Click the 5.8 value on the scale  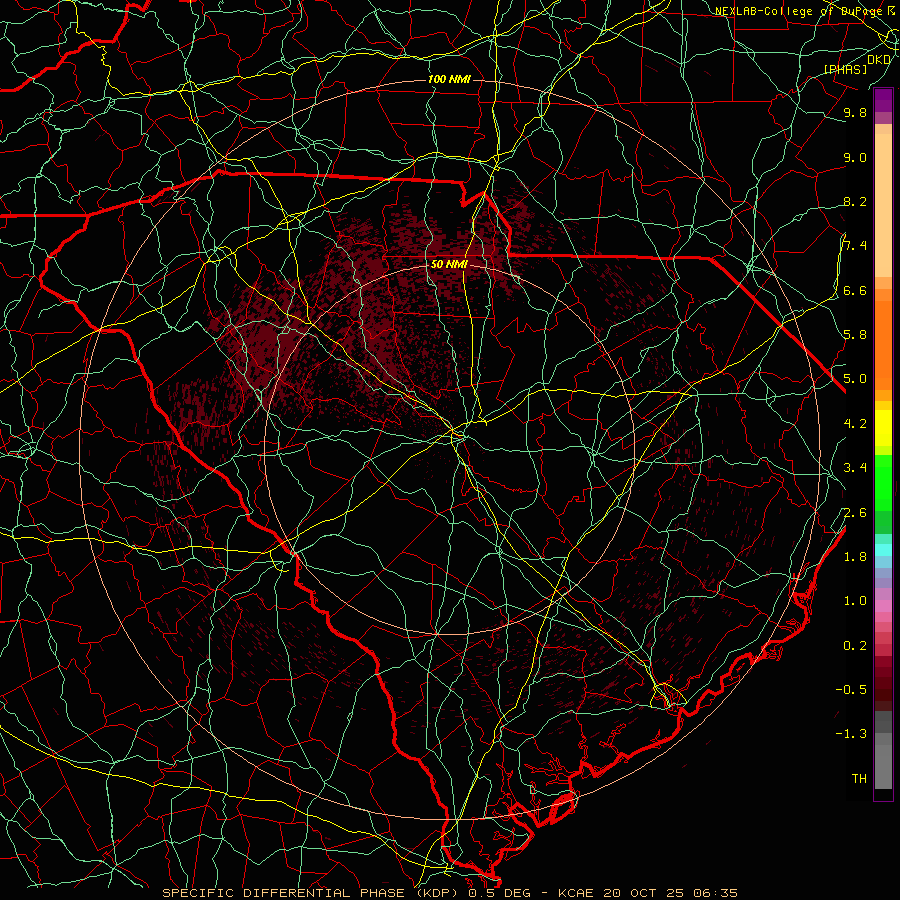(x=855, y=335)
